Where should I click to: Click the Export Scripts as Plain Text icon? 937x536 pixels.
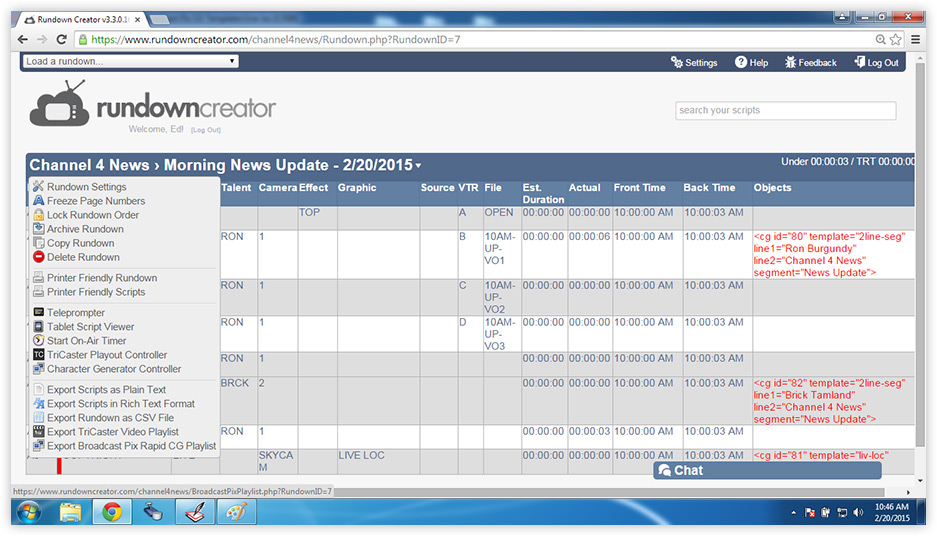click(38, 390)
